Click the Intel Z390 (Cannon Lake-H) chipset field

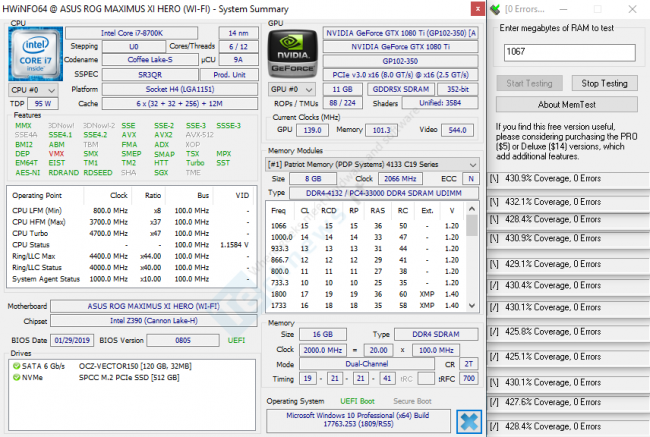[x=153, y=321]
